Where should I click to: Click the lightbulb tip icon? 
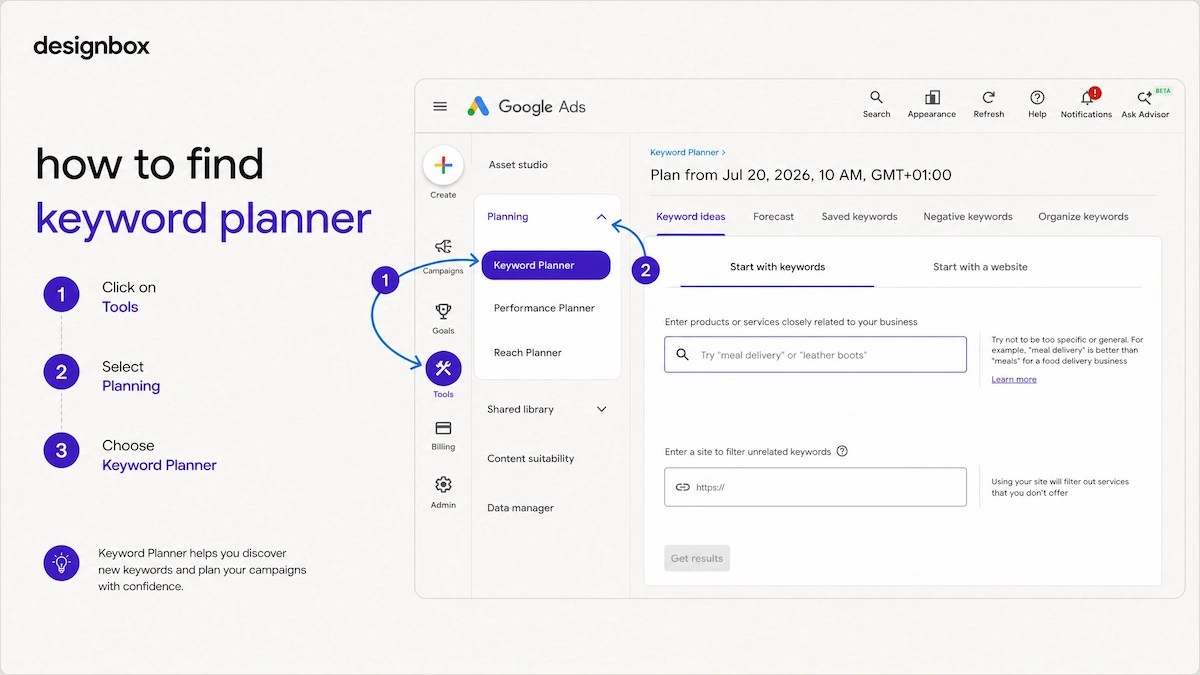[x=61, y=563]
